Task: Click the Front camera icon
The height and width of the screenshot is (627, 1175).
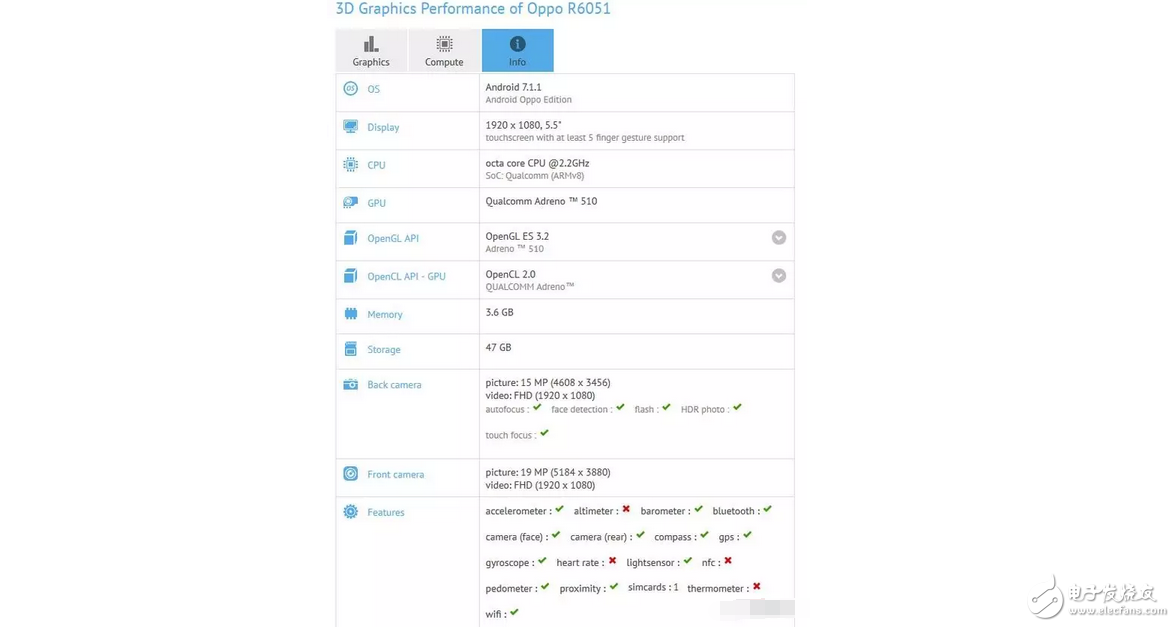Action: [x=350, y=474]
